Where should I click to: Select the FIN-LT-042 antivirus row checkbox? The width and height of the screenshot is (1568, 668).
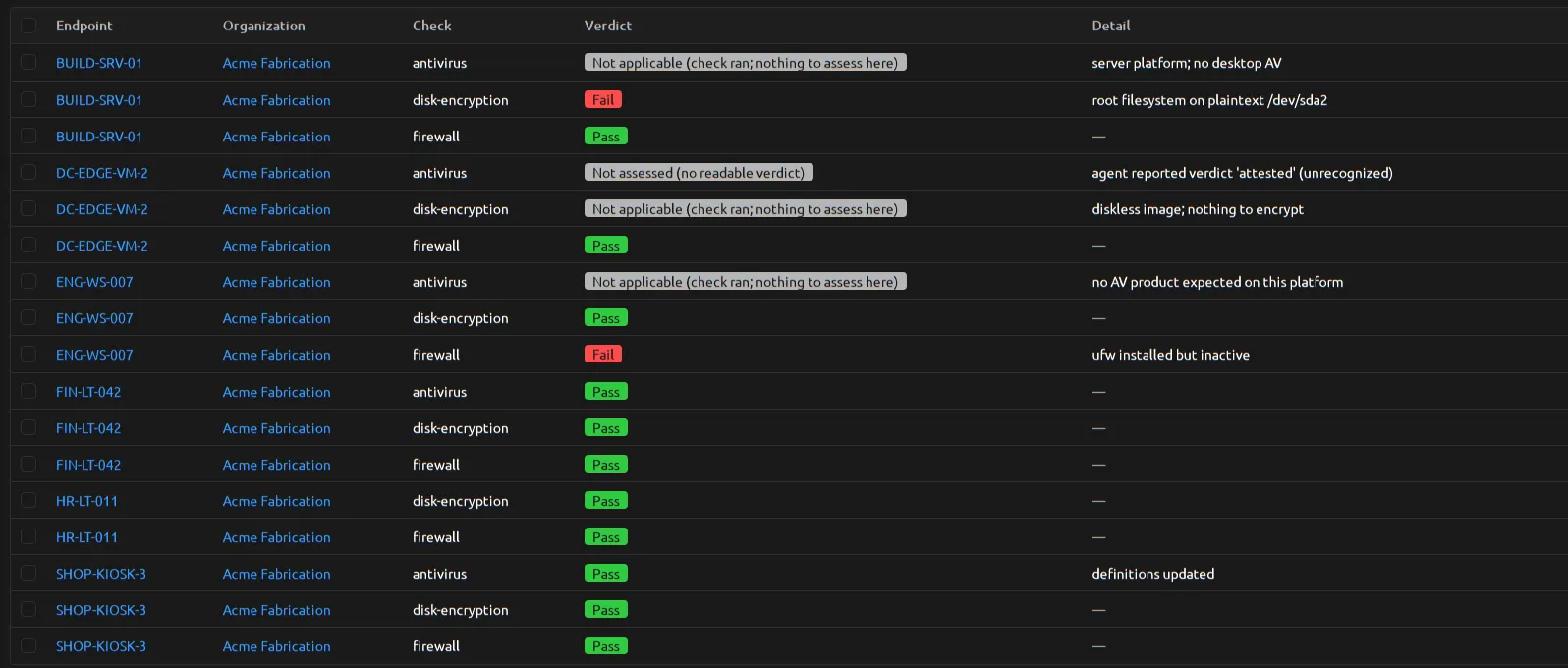tap(28, 391)
